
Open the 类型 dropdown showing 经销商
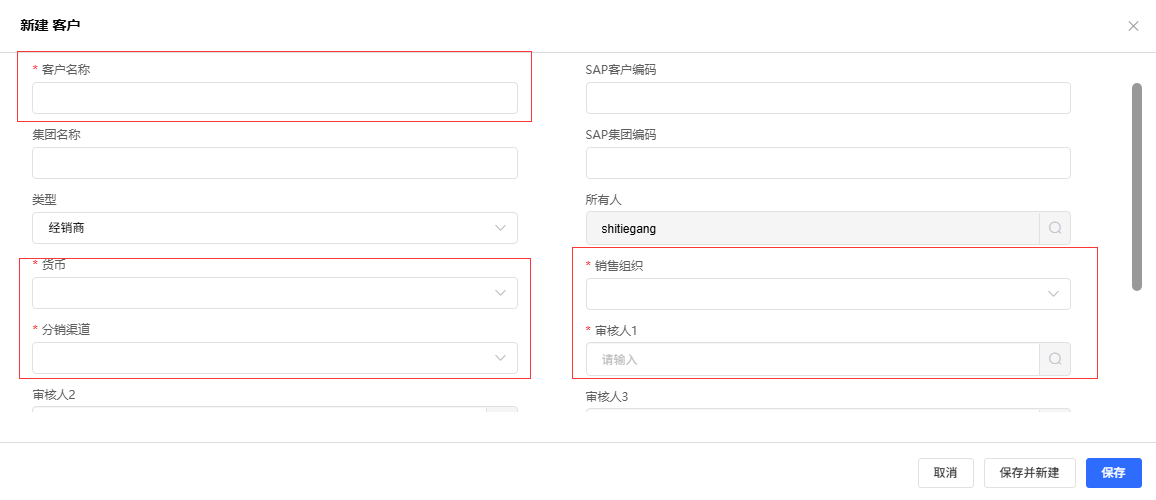[x=275, y=228]
